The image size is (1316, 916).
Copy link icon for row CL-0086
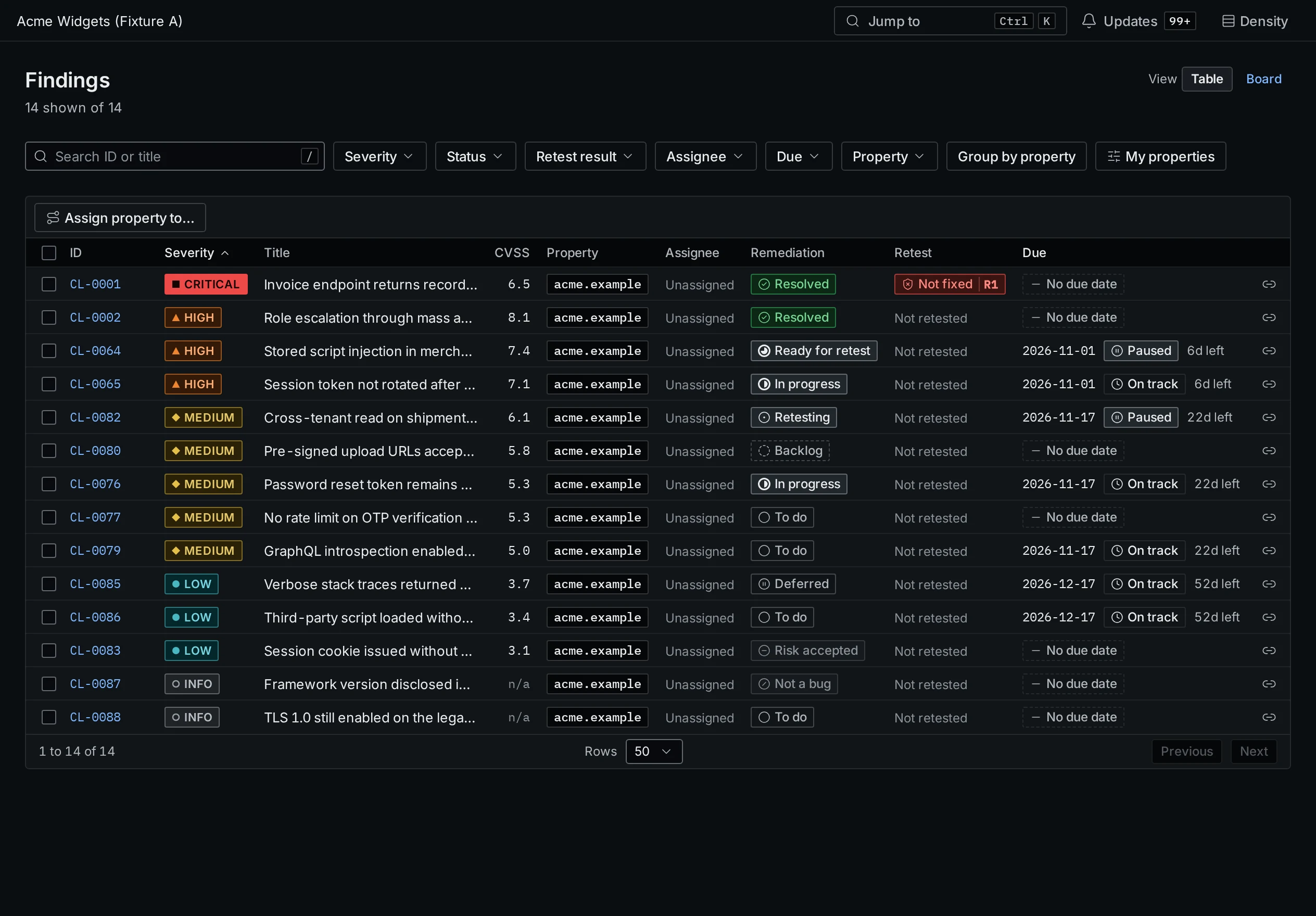pyautogui.click(x=1269, y=617)
